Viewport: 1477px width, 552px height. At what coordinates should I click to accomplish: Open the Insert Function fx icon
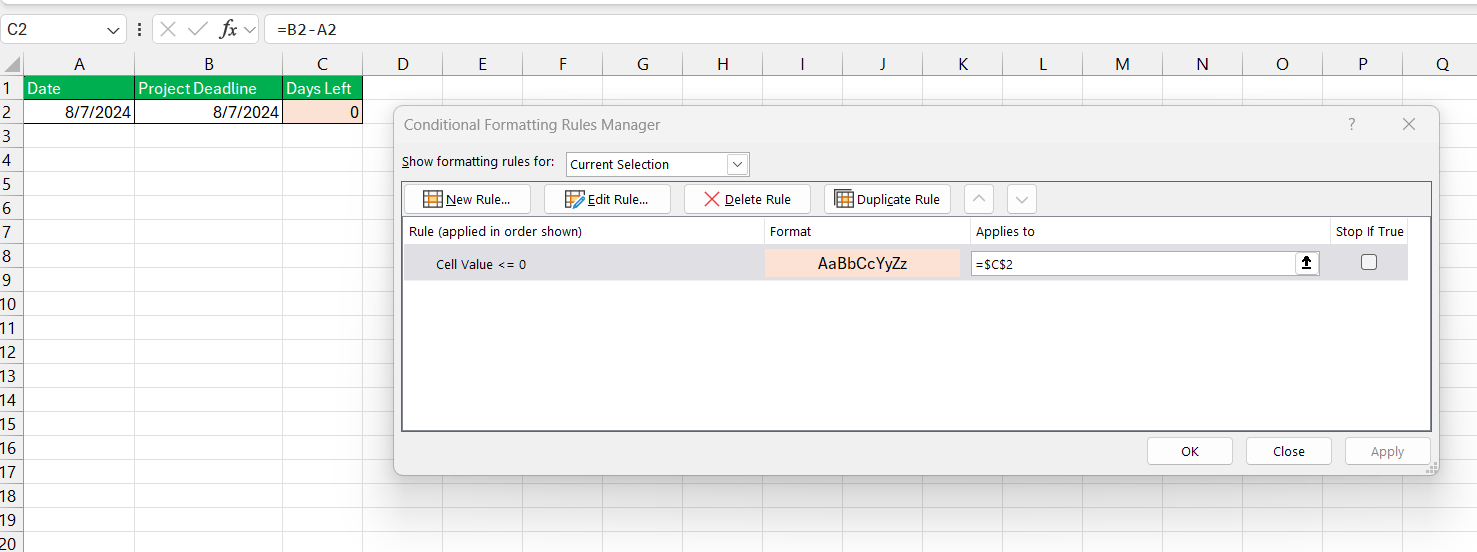[x=228, y=29]
